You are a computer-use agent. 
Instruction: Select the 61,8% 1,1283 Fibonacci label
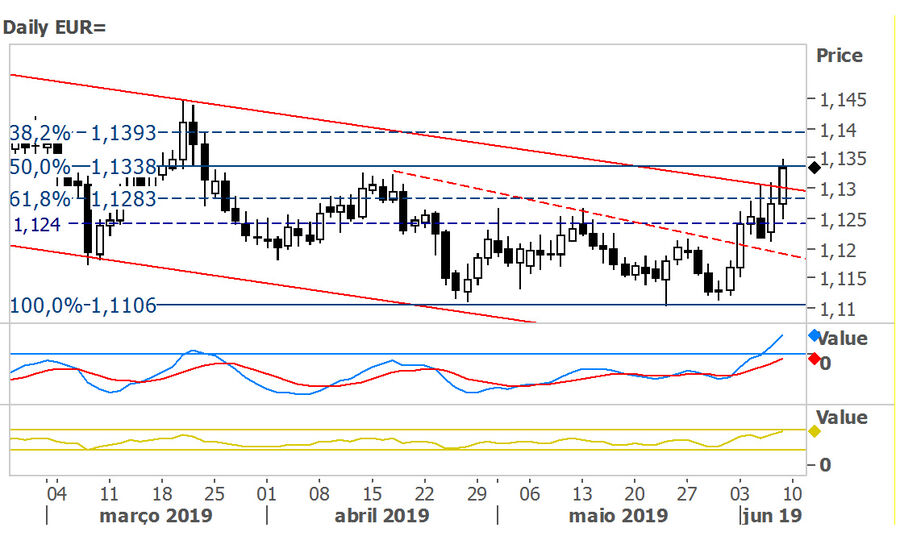(x=83, y=199)
